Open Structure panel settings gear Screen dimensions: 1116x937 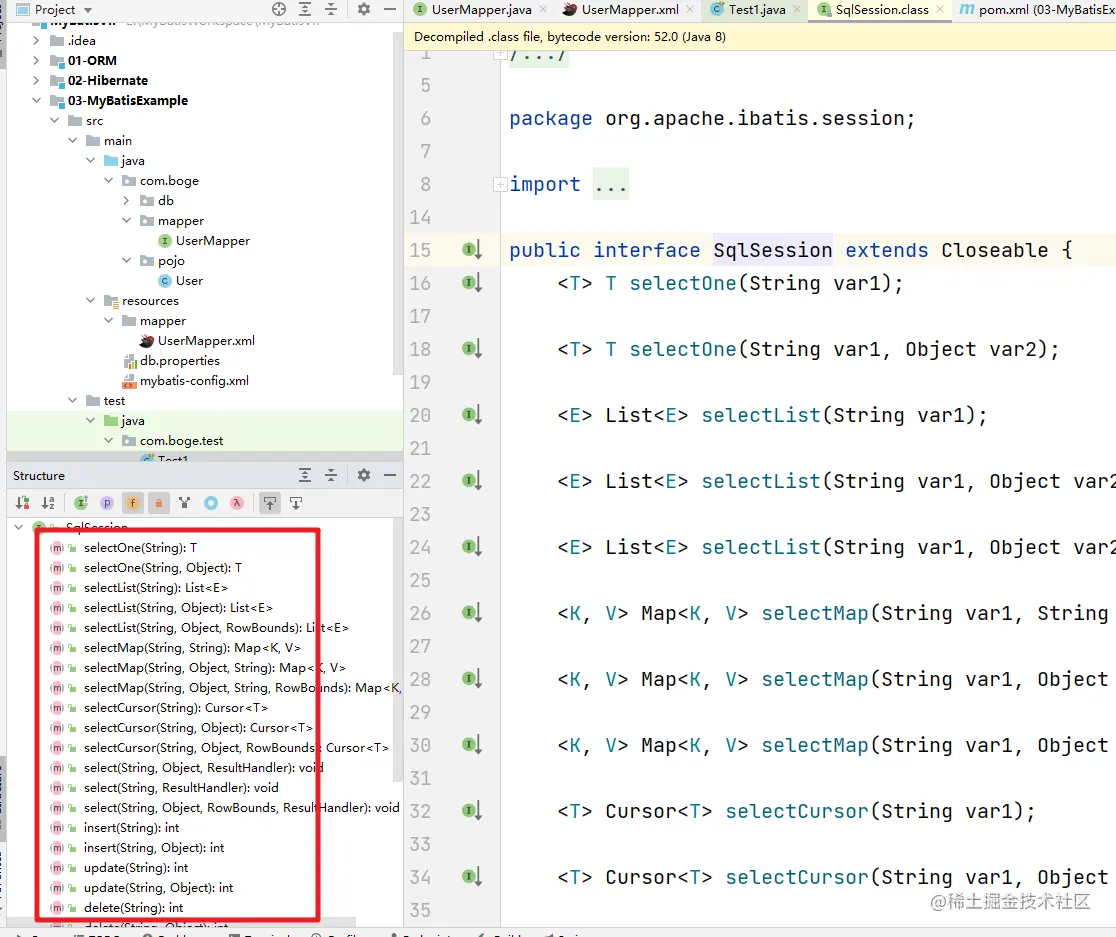tap(364, 475)
